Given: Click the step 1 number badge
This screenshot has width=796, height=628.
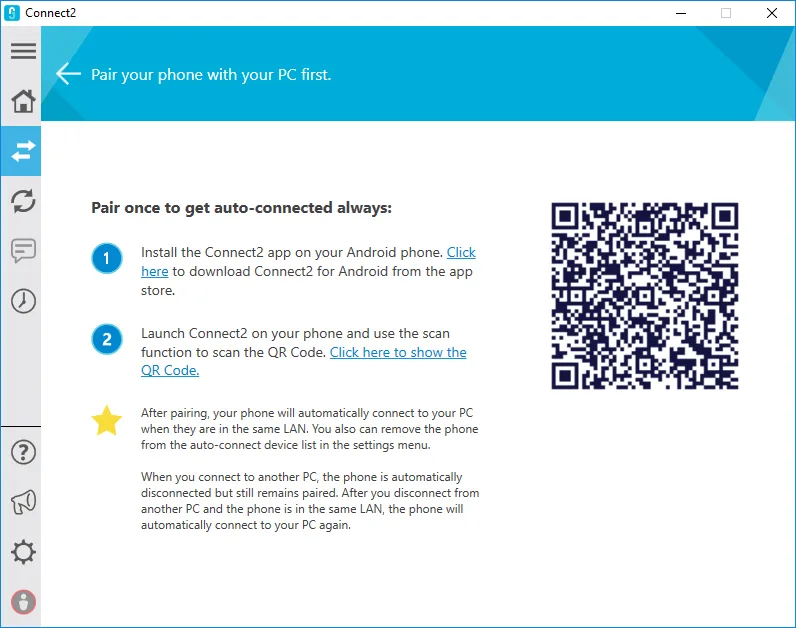Looking at the screenshot, I should pyautogui.click(x=107, y=258).
